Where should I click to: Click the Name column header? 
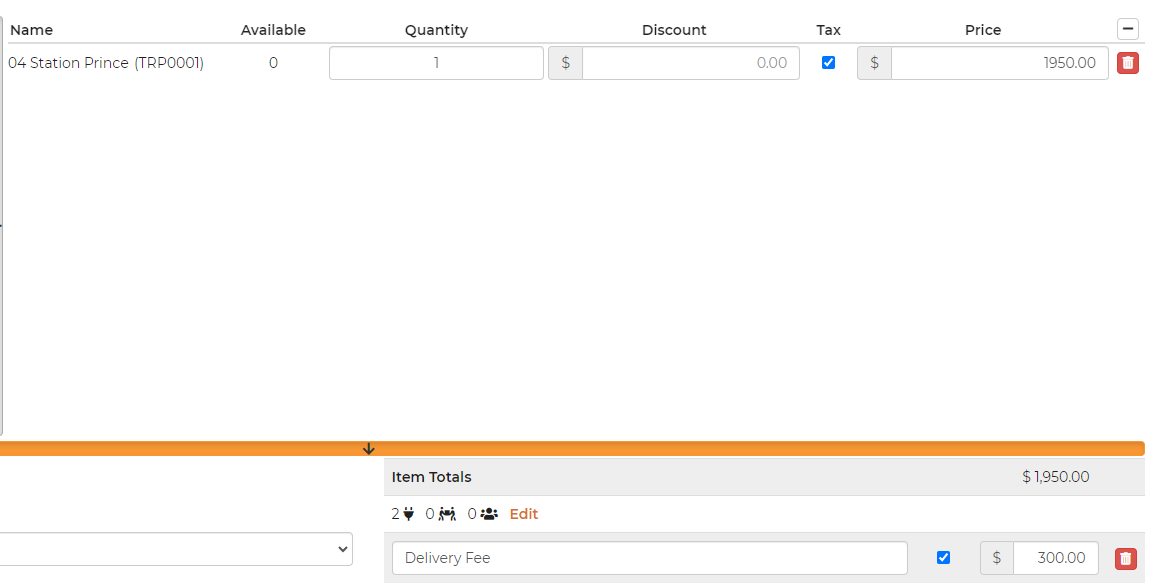tap(31, 30)
